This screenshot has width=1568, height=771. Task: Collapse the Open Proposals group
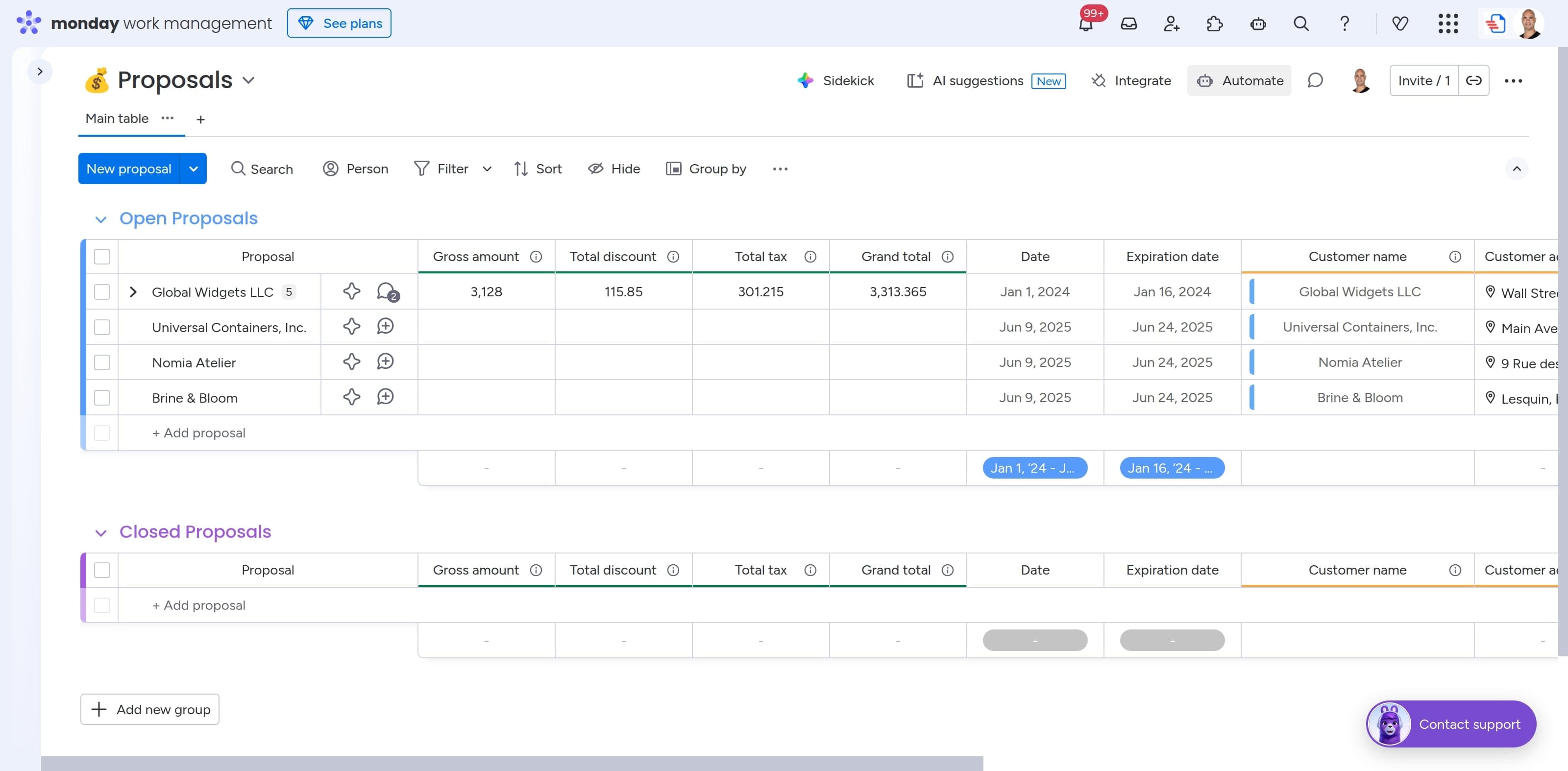click(x=101, y=219)
